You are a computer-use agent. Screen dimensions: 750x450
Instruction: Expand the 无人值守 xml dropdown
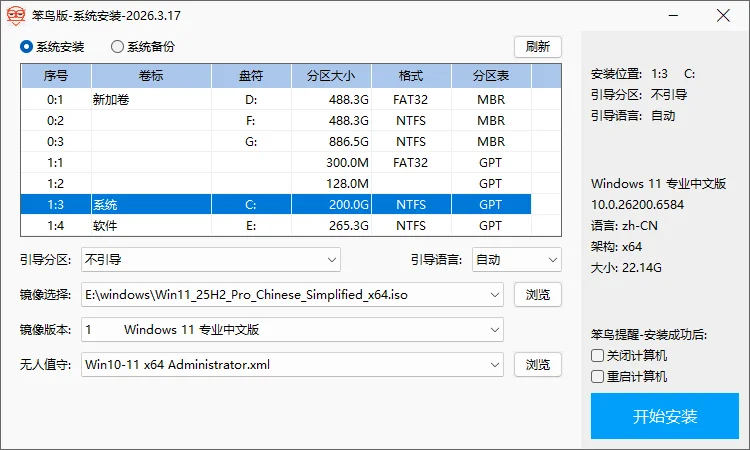tap(495, 364)
